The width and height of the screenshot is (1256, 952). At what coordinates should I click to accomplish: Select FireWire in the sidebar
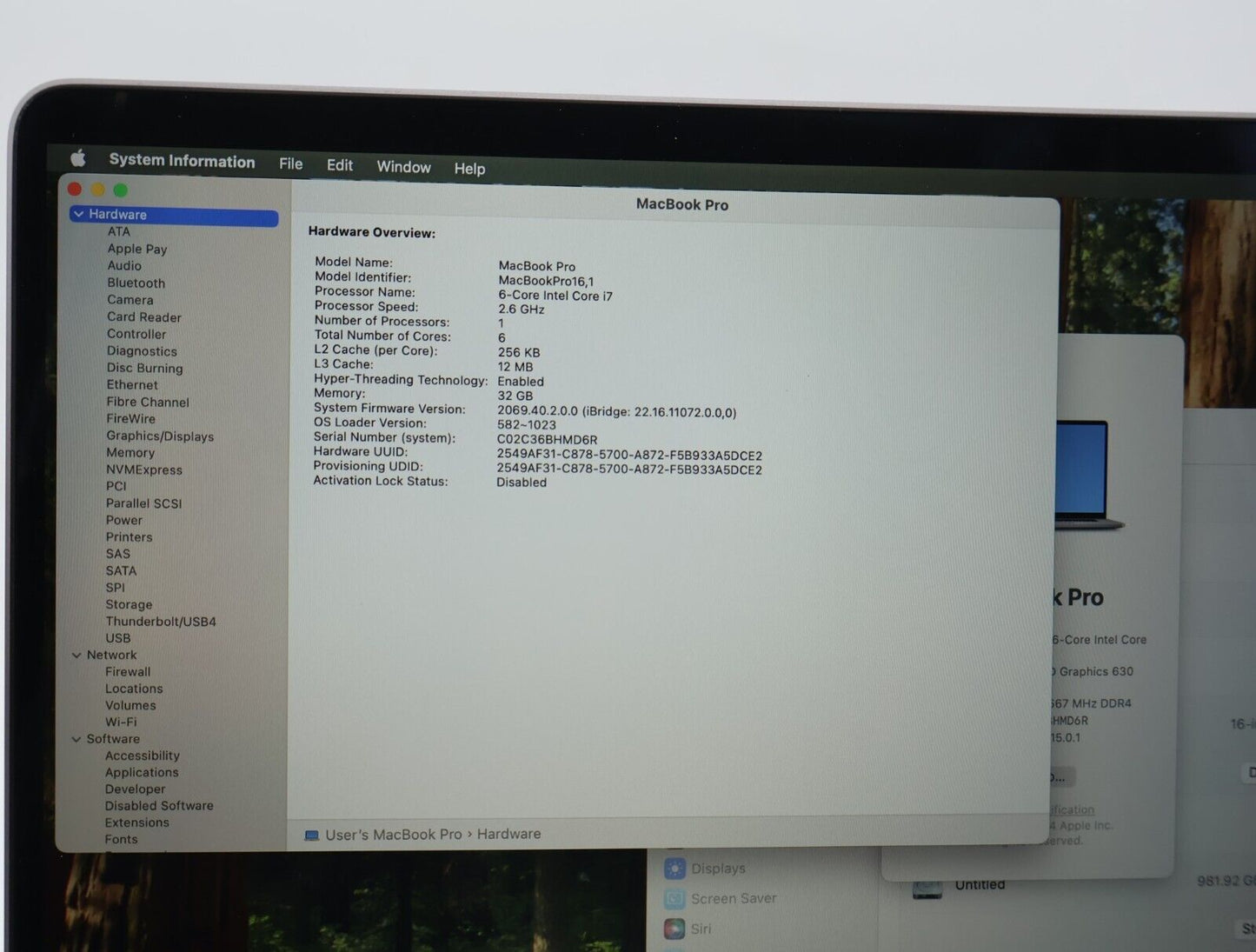(x=130, y=419)
